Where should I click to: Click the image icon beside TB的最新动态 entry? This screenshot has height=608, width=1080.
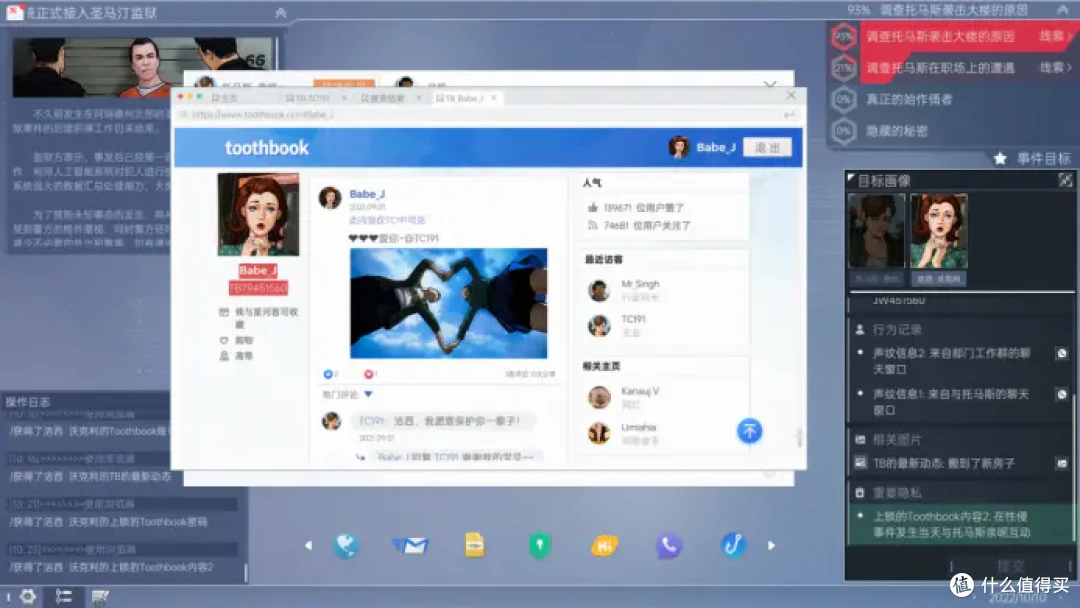click(1061, 463)
